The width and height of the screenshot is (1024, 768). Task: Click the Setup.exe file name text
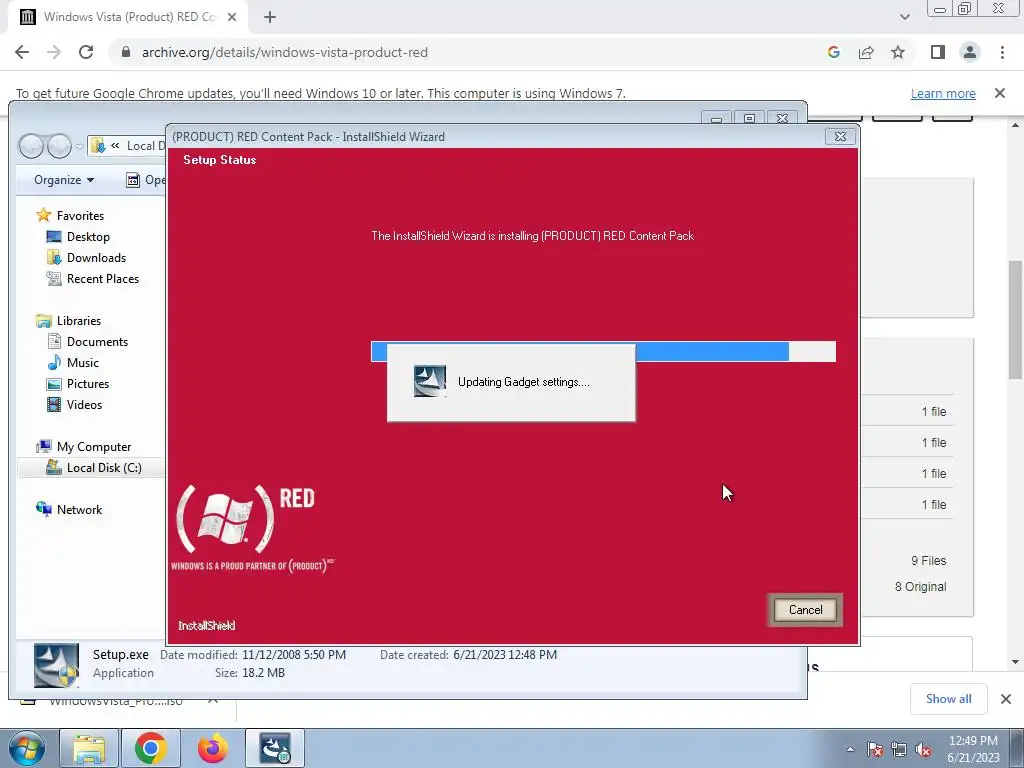point(120,654)
